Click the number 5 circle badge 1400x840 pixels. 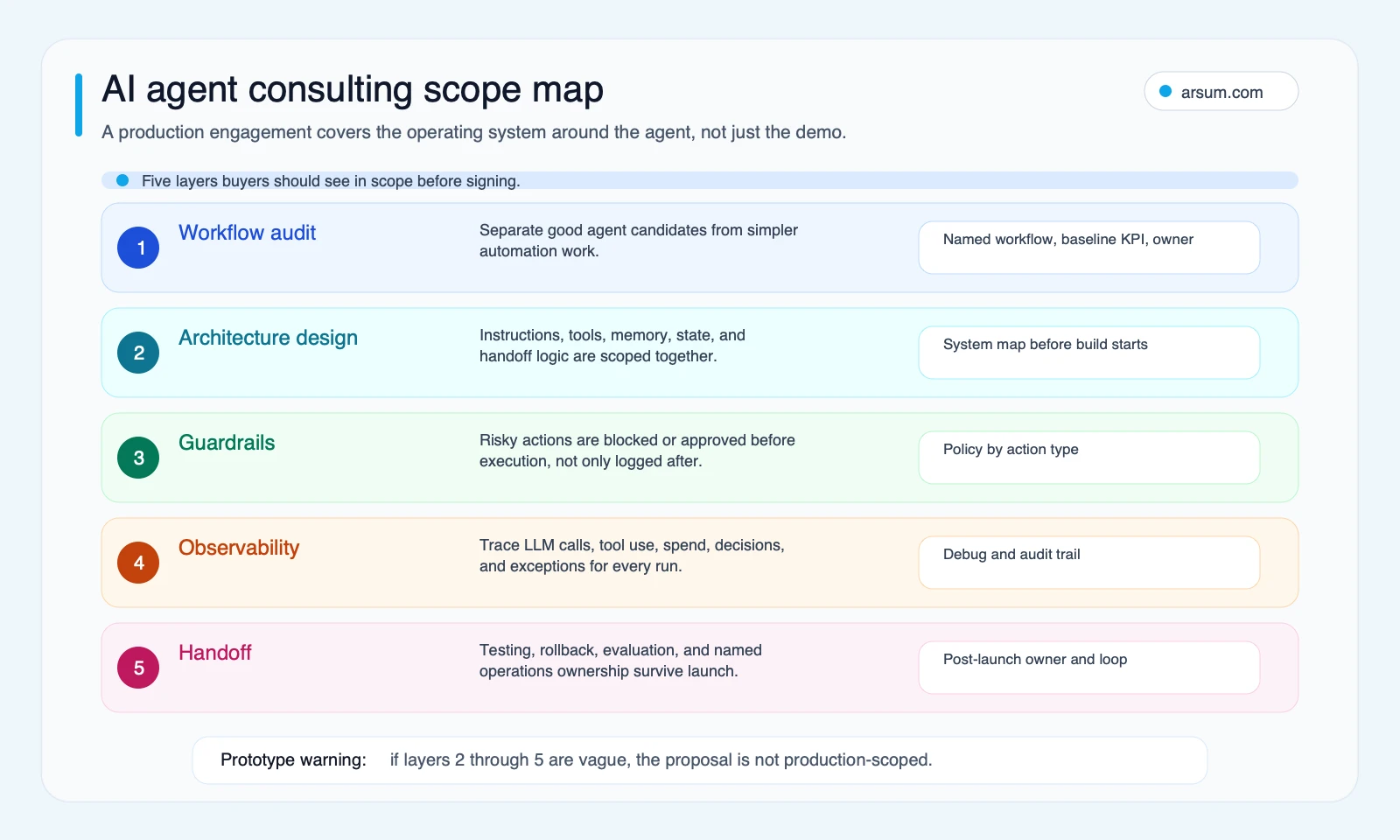point(138,668)
